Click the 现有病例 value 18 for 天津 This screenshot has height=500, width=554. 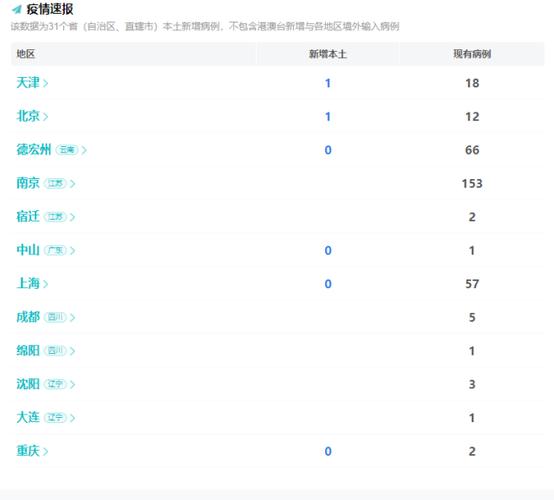[x=472, y=83]
